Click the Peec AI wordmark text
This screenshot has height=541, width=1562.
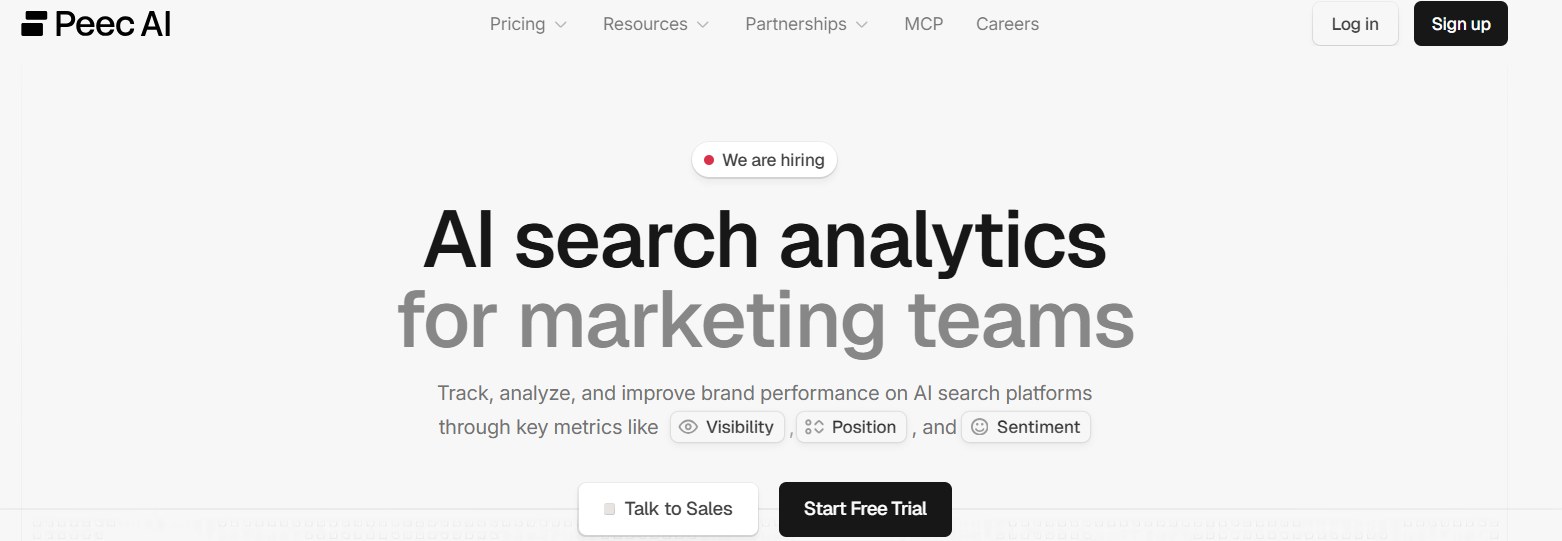pos(113,24)
